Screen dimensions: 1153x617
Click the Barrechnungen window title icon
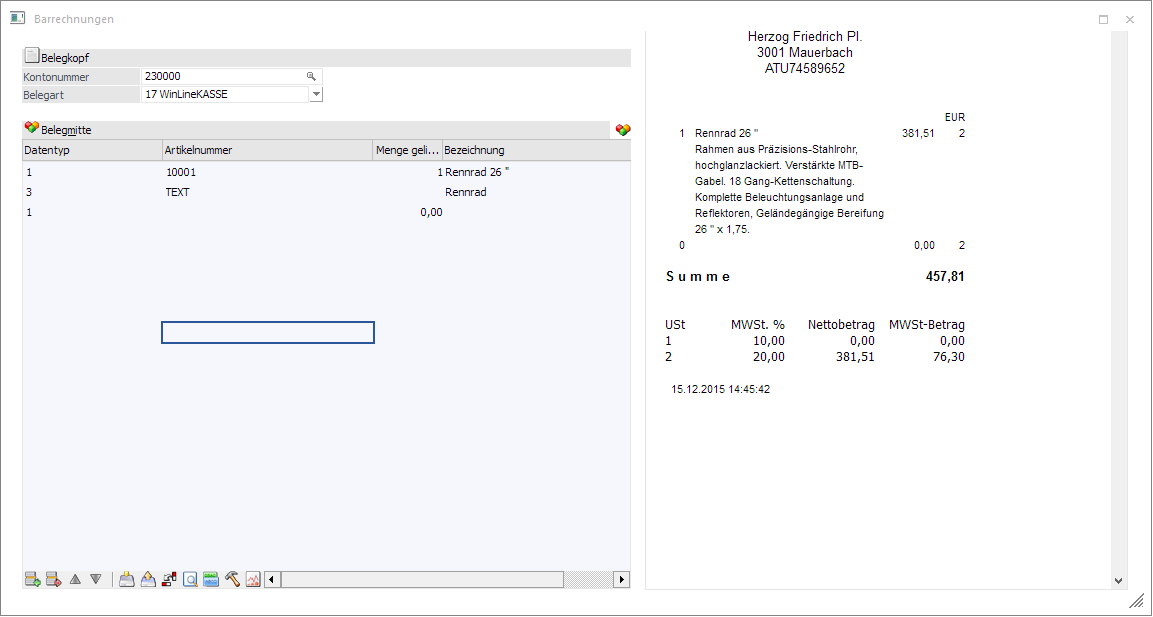coord(18,18)
